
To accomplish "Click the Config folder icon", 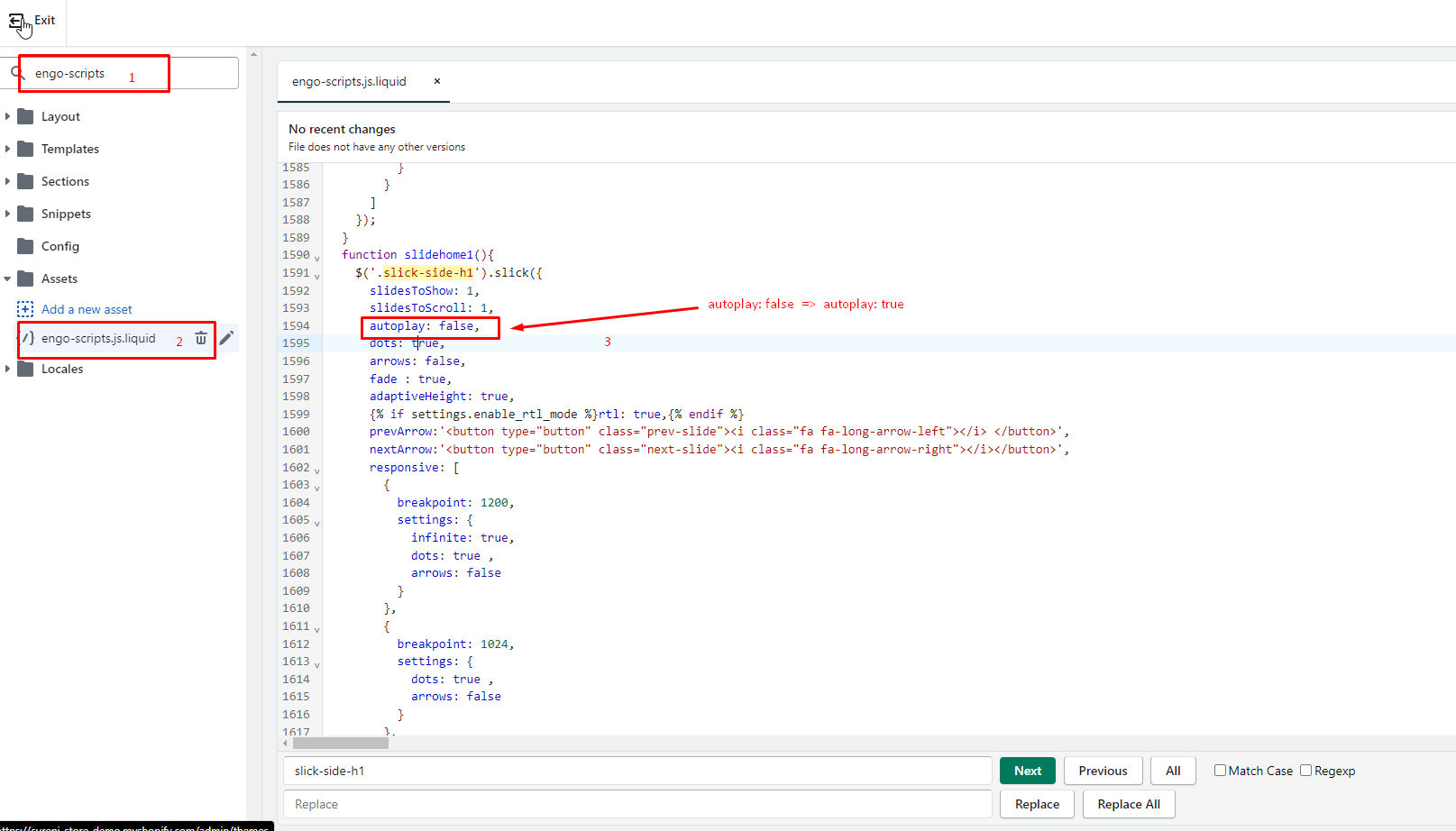I will click(x=25, y=246).
